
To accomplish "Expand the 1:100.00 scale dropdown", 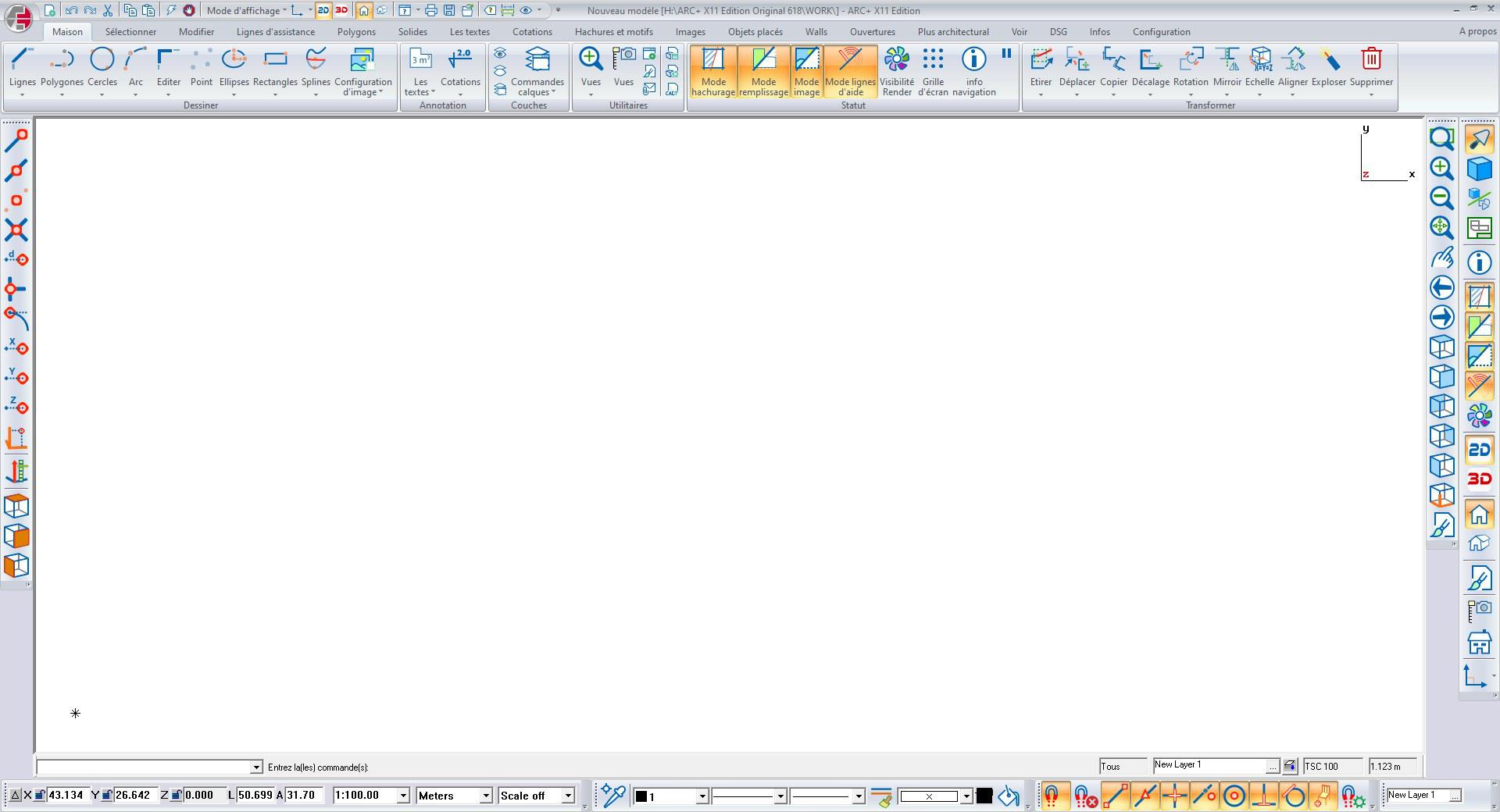I will coord(403,796).
